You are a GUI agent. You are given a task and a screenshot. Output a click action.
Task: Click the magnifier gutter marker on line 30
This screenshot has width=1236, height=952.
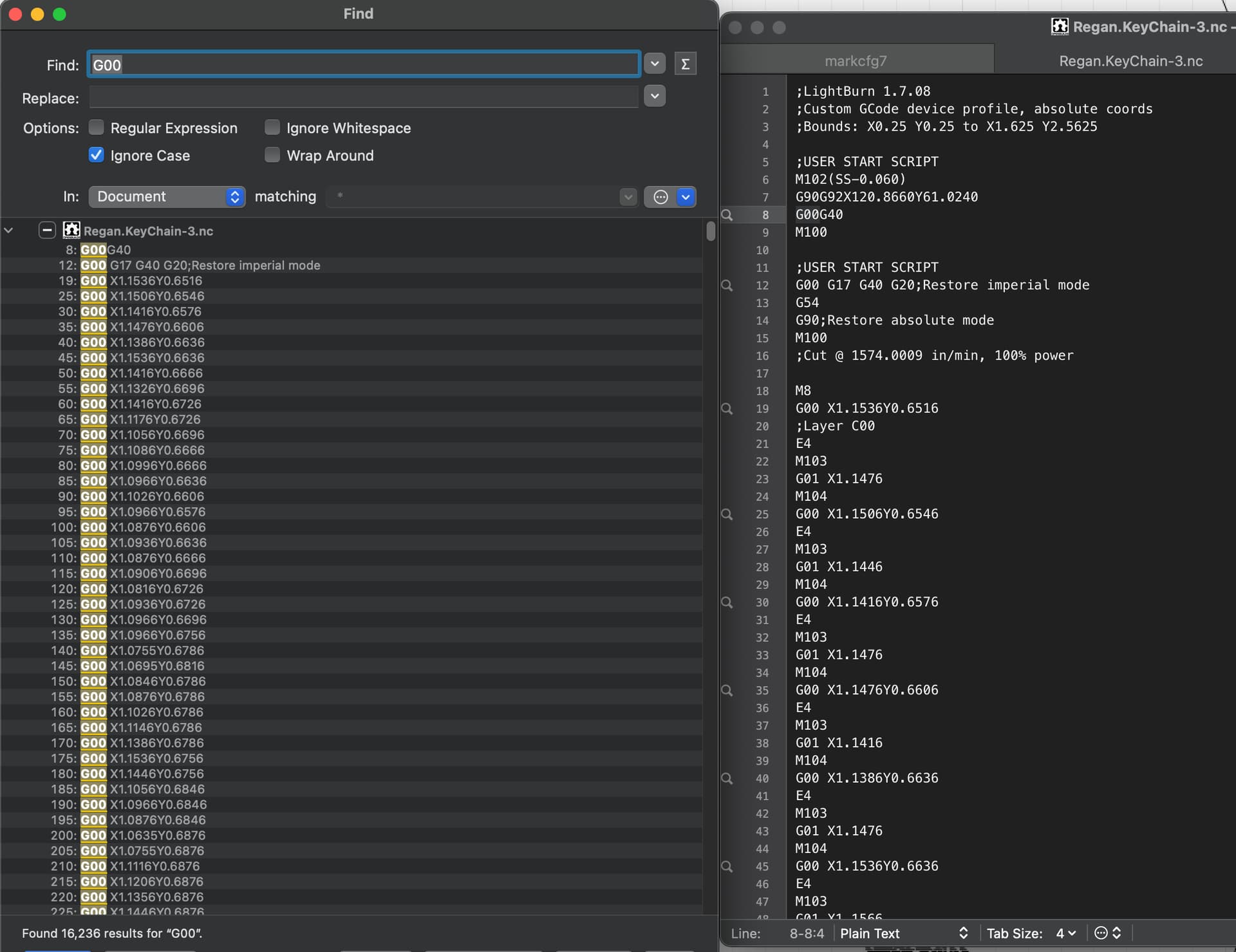pyautogui.click(x=727, y=602)
